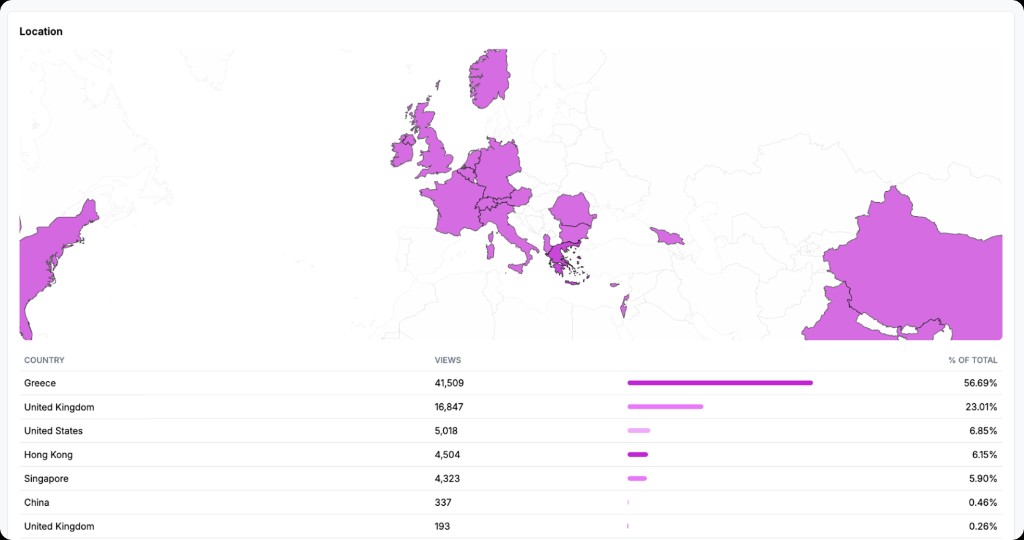Select the United Kingdom on the map
This screenshot has height=540, width=1024.
click(438, 150)
